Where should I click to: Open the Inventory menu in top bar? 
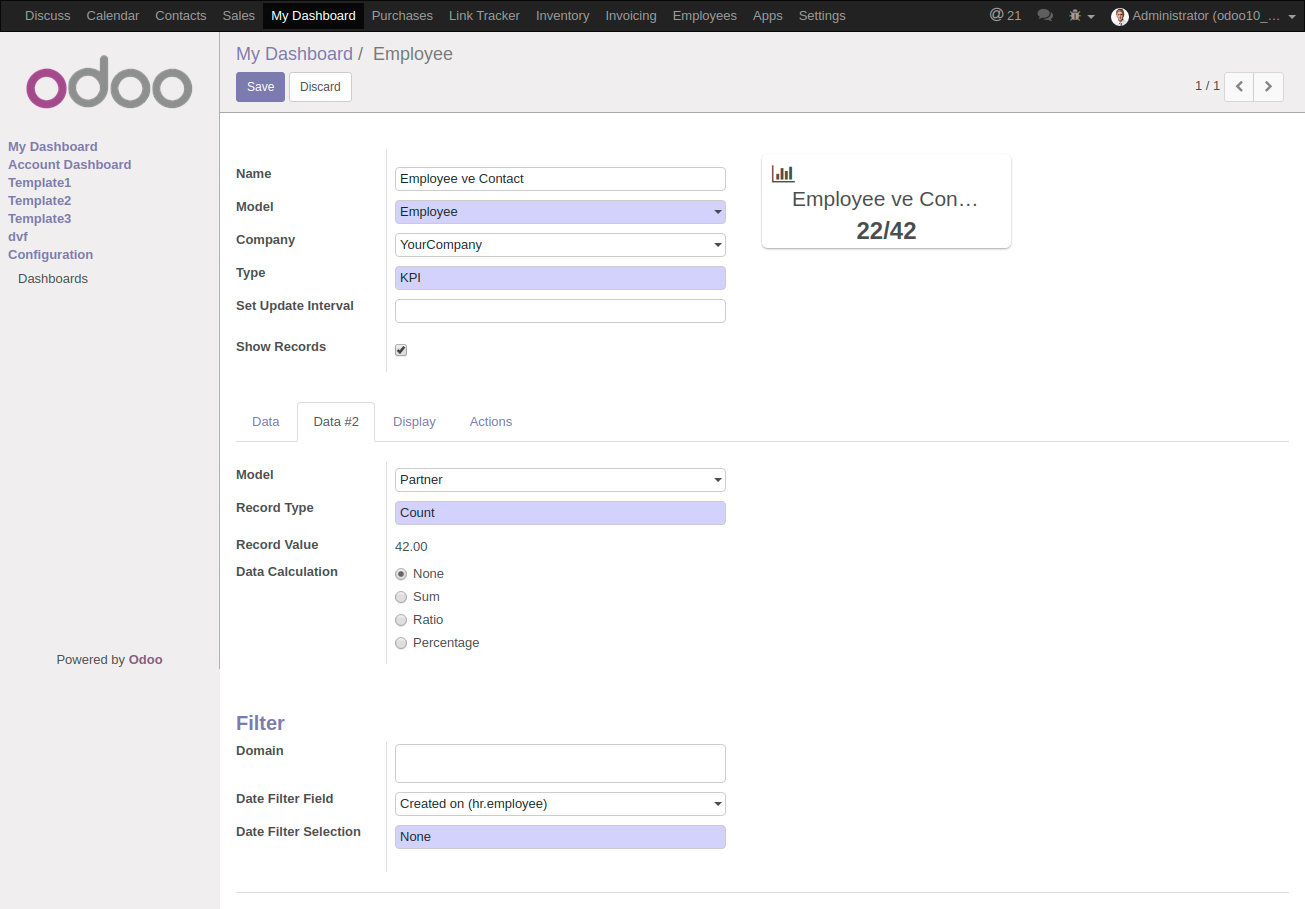tap(562, 15)
